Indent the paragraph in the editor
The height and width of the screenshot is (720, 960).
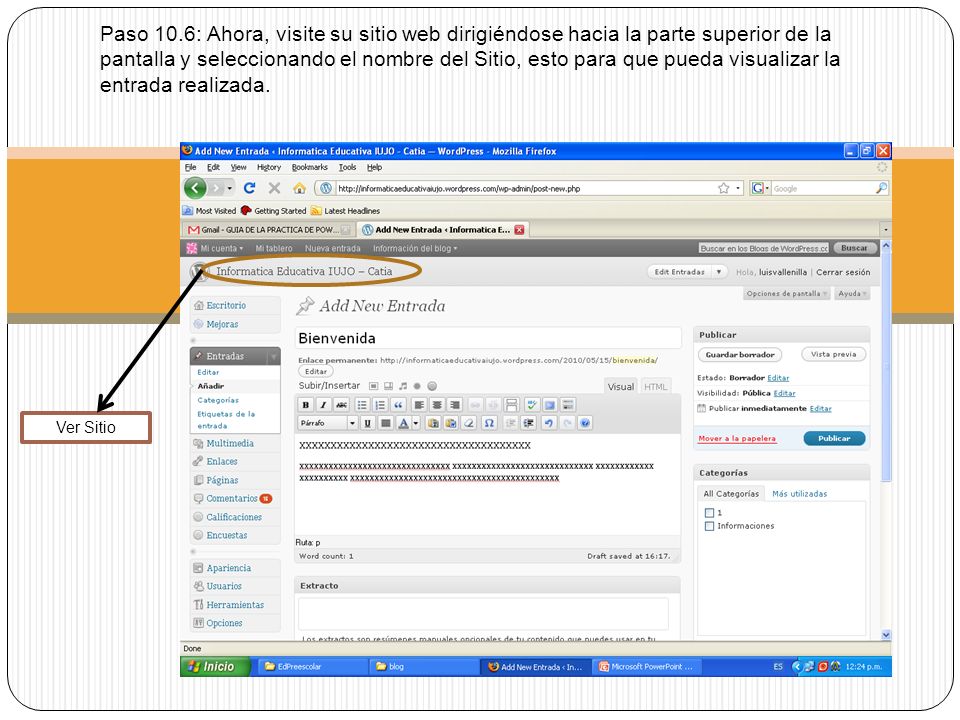point(528,423)
